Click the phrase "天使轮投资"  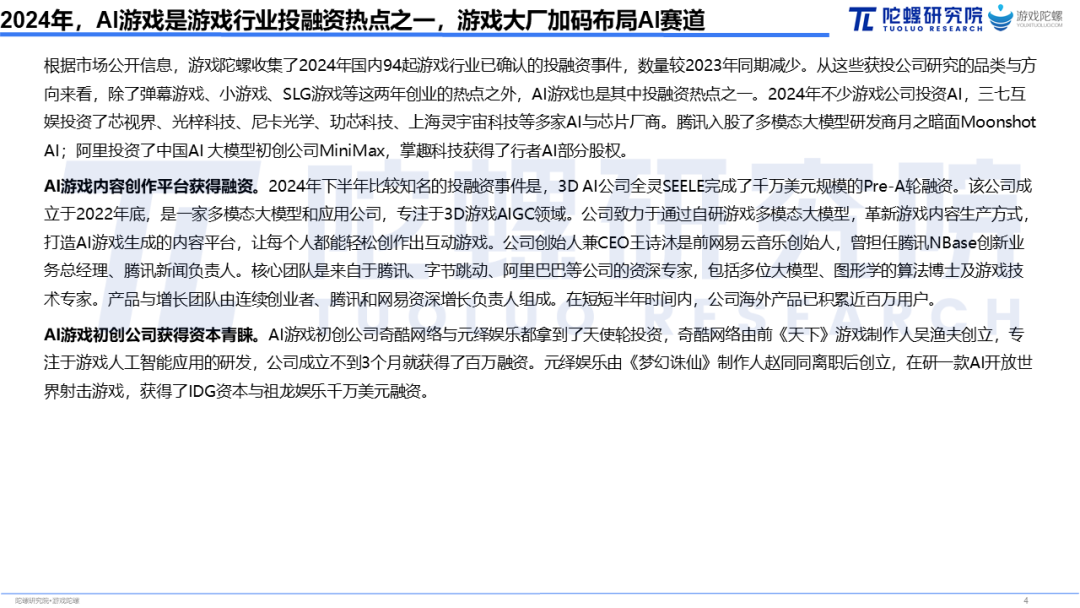[x=622, y=335]
